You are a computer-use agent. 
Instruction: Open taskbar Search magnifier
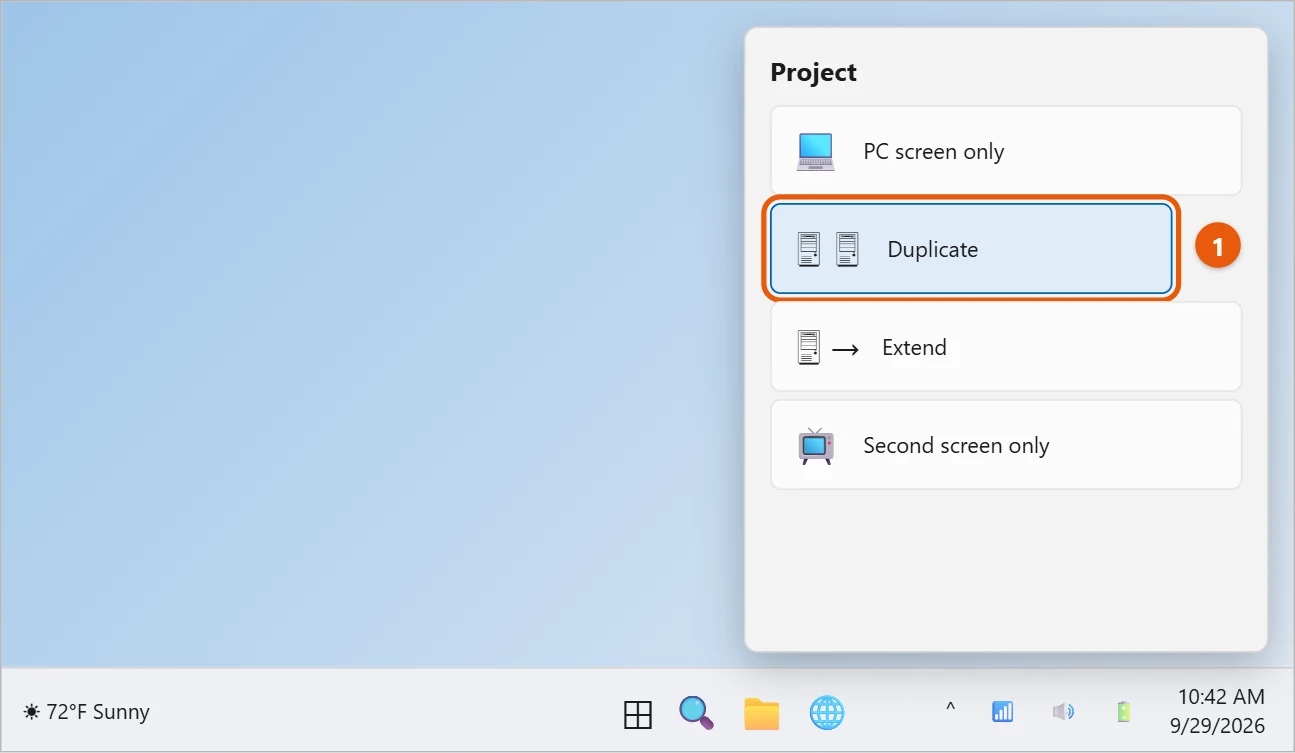click(696, 713)
